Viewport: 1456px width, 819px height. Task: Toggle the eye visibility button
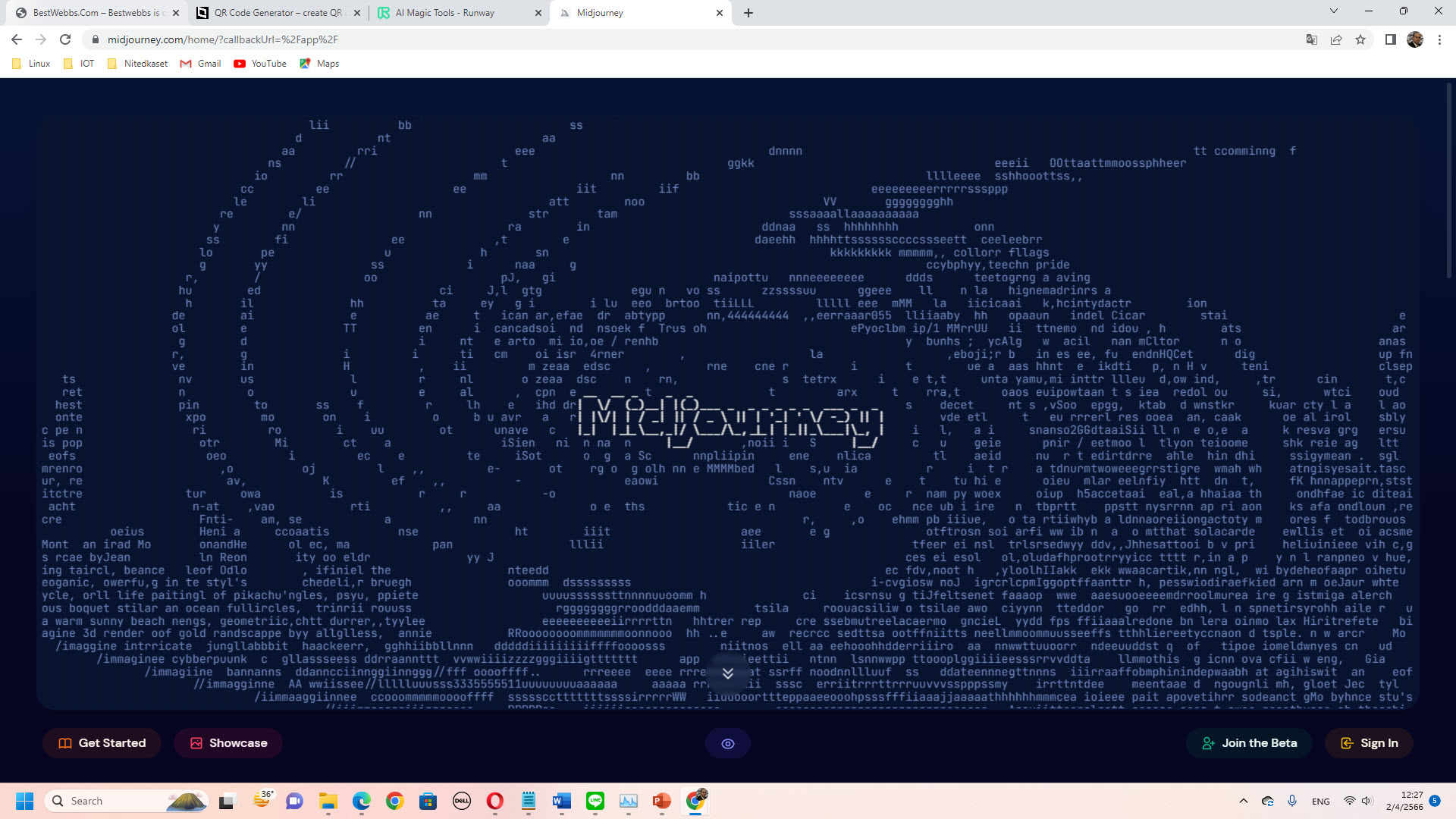(x=728, y=743)
